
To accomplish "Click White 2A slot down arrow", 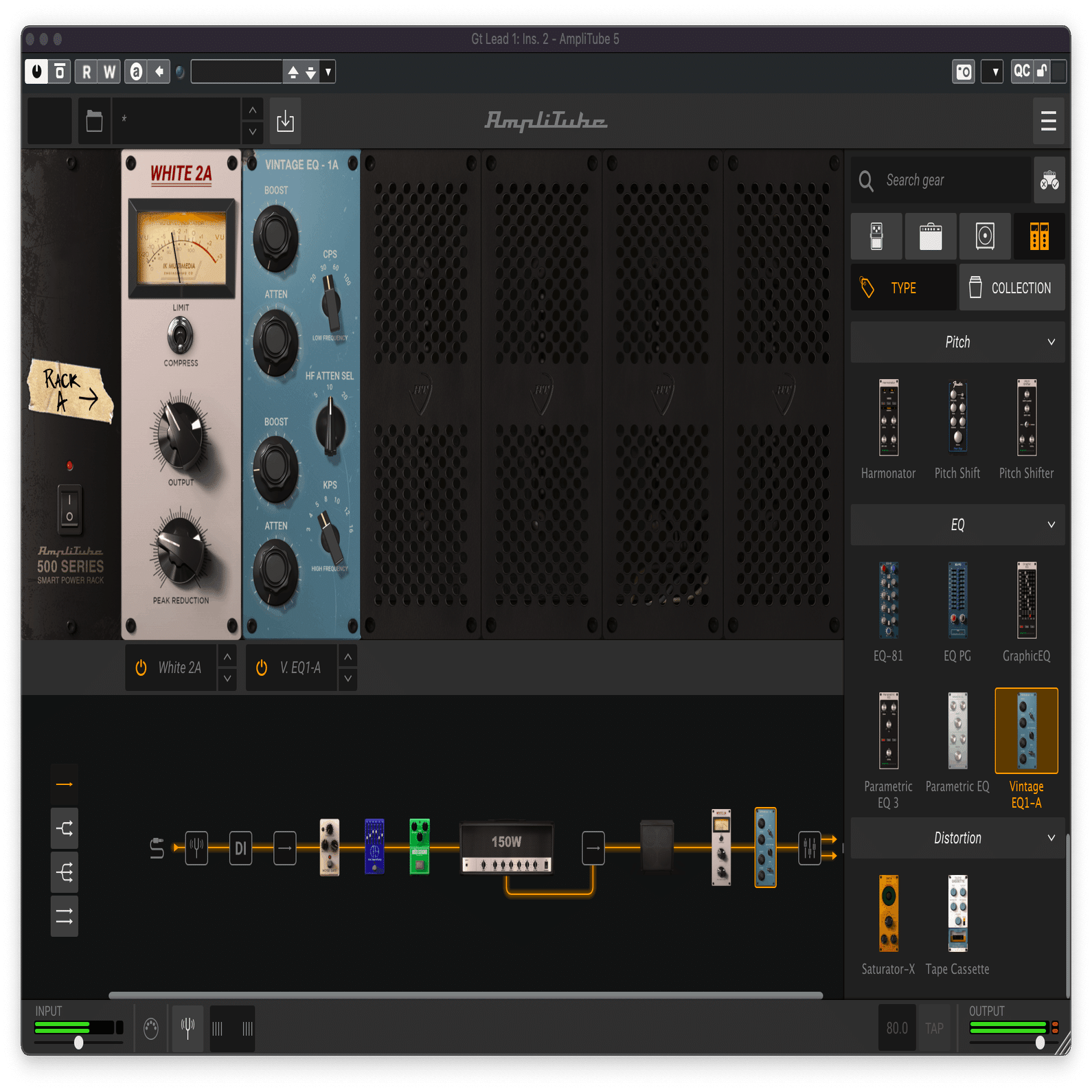I will coord(227,679).
